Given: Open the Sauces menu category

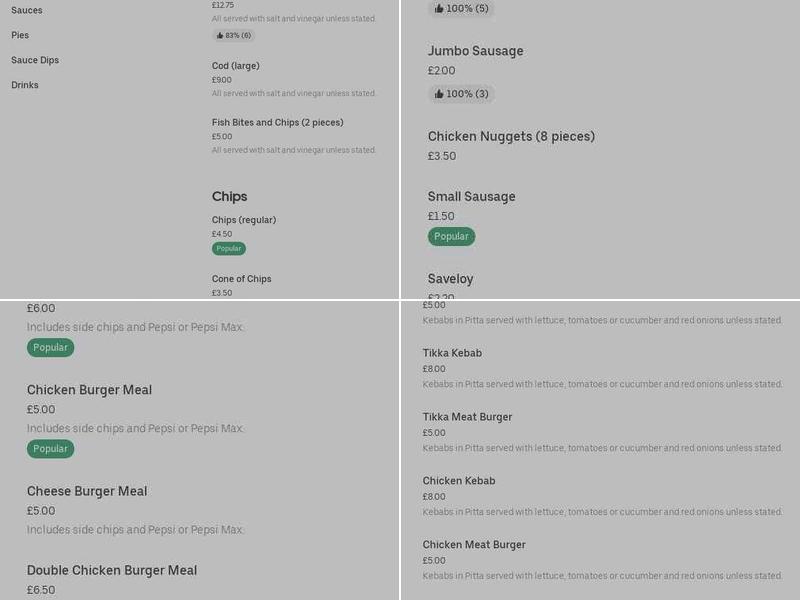Looking at the screenshot, I should click(27, 10).
